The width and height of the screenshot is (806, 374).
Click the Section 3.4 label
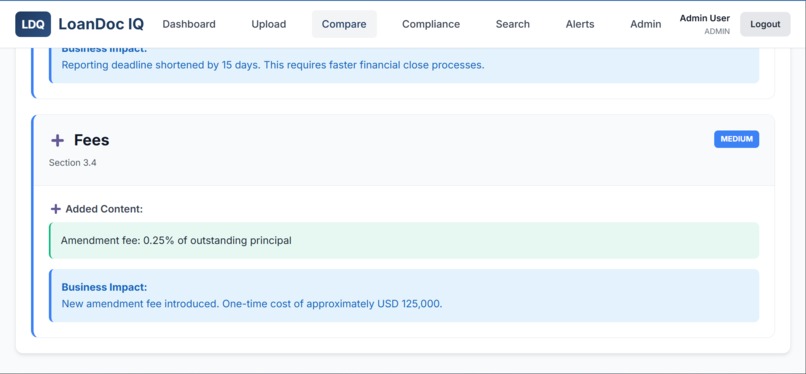(72, 163)
